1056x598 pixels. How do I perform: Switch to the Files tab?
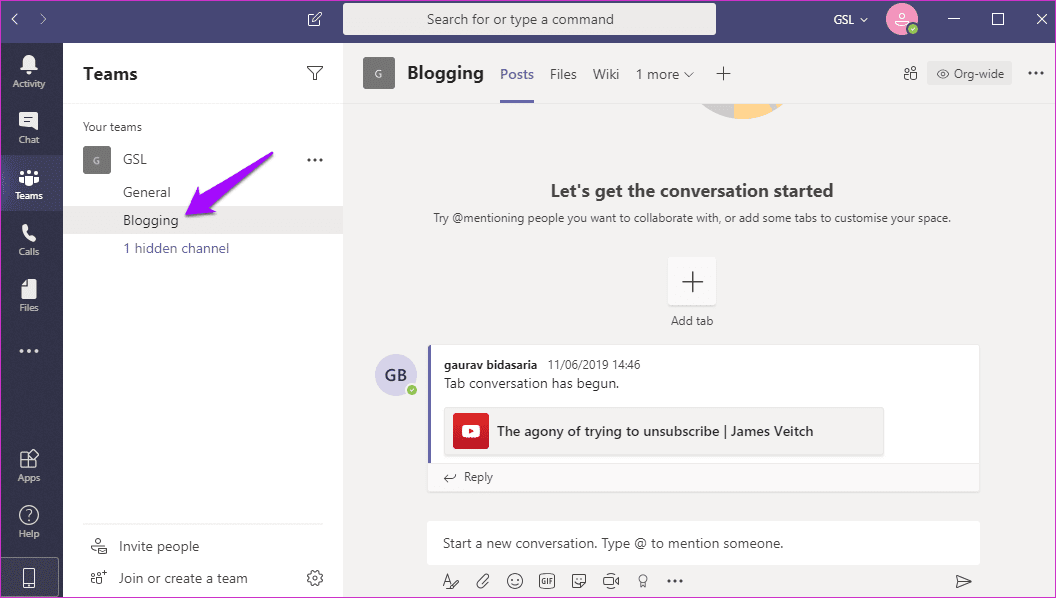(x=563, y=74)
